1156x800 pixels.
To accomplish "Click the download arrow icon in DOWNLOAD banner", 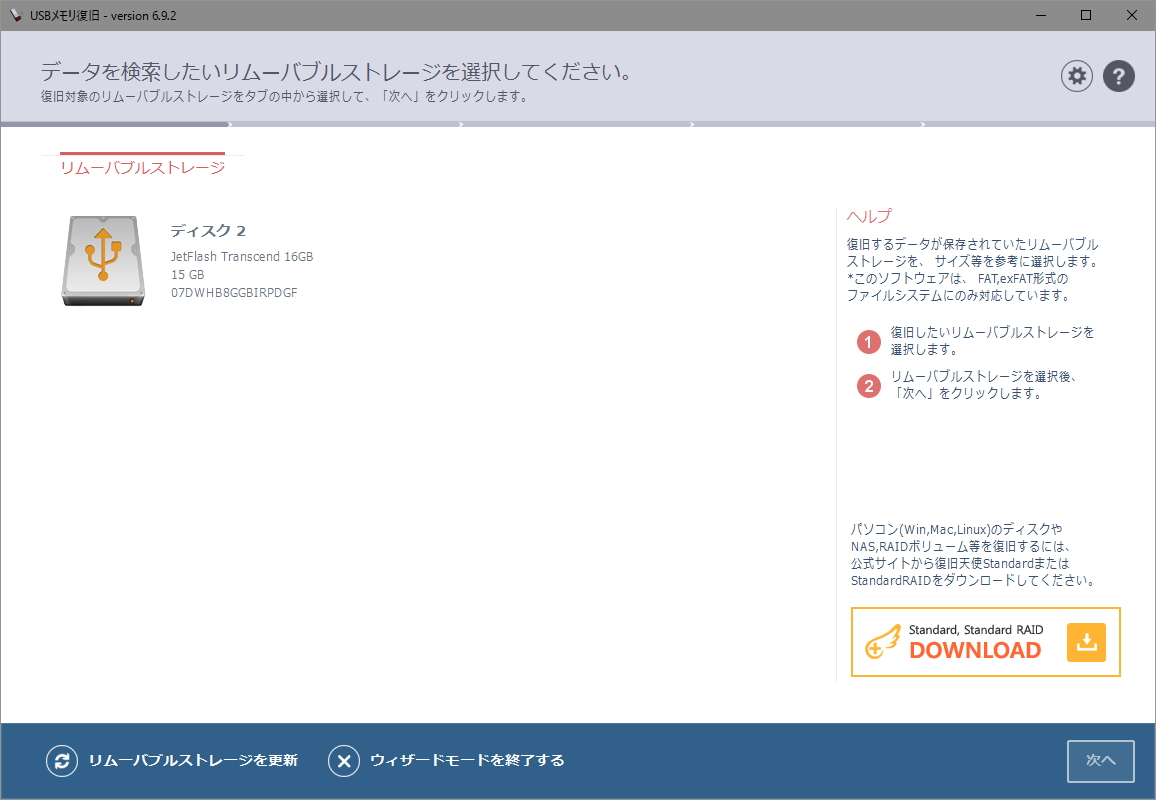I will [1086, 642].
